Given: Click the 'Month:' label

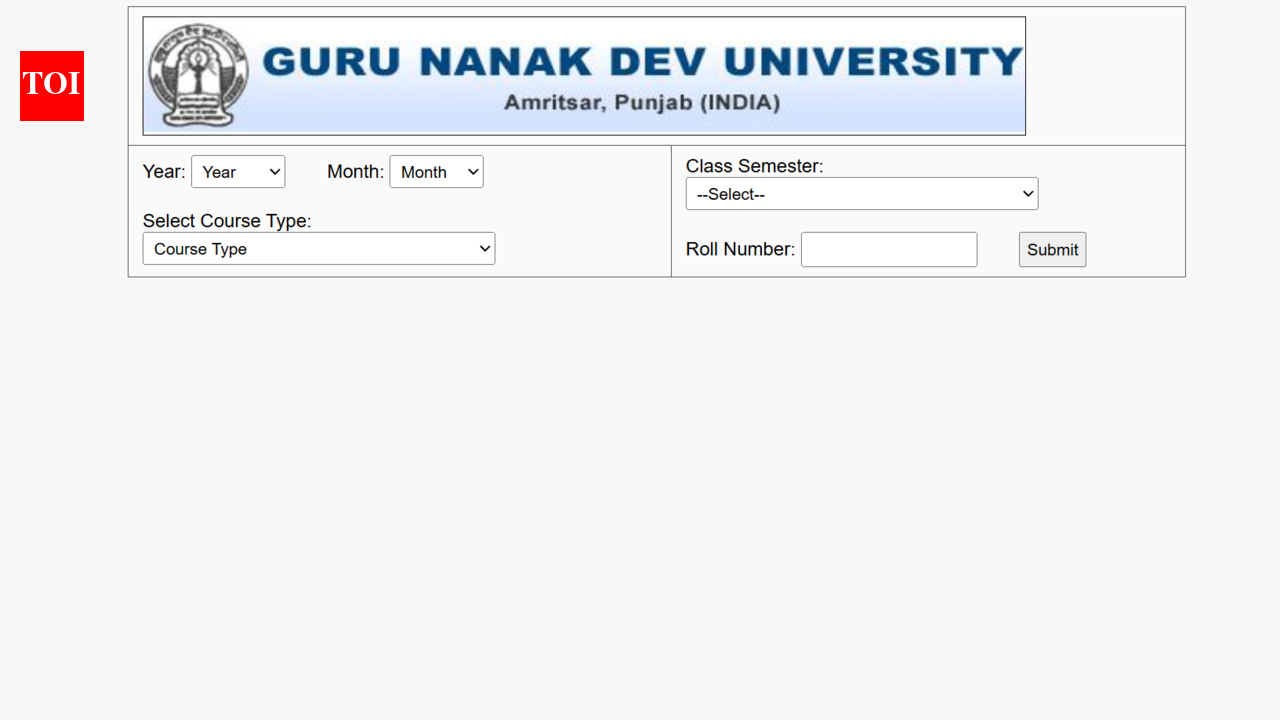Looking at the screenshot, I should tap(354, 171).
